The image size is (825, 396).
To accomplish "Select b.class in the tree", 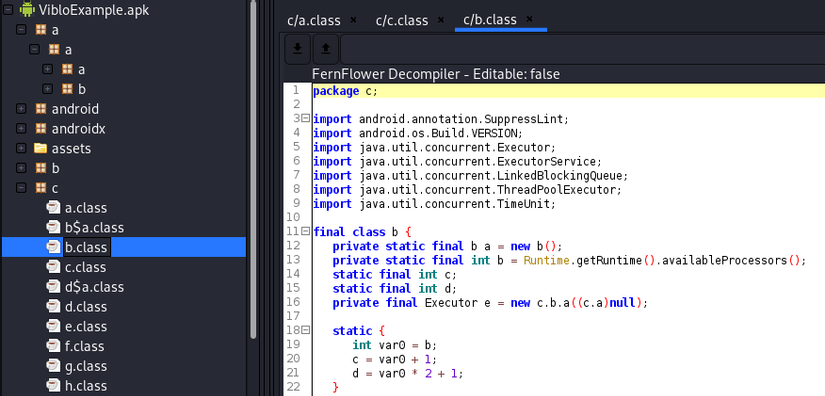I will click(86, 247).
